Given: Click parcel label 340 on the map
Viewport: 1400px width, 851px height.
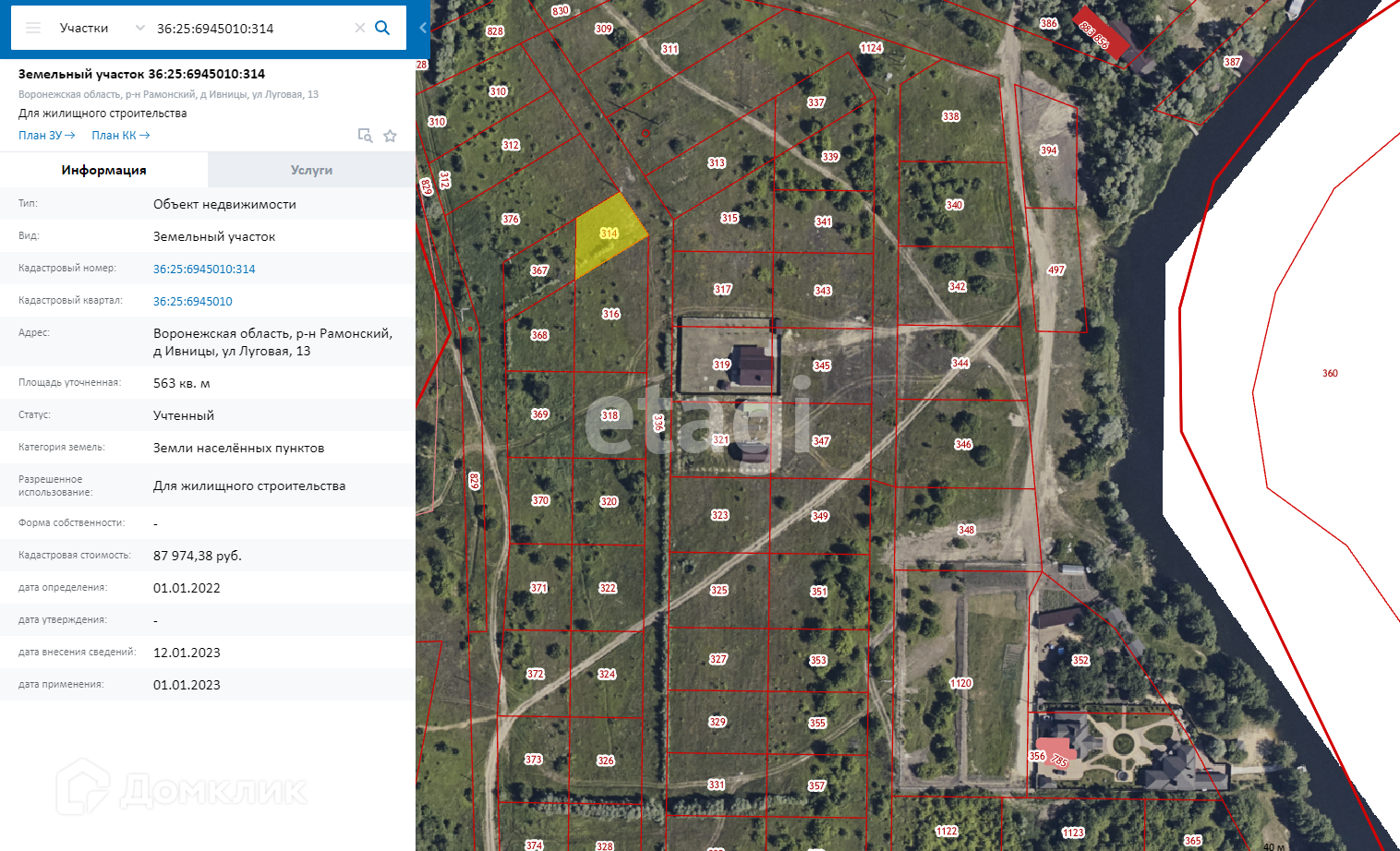Looking at the screenshot, I should [x=954, y=205].
